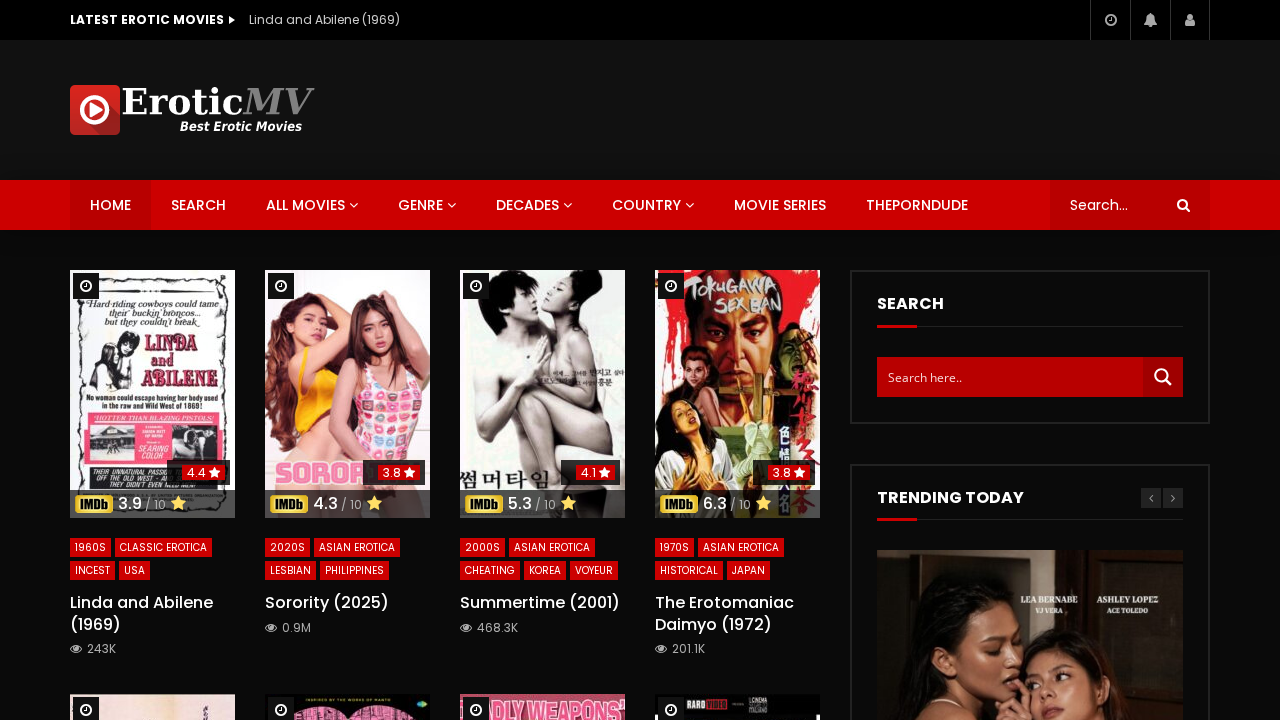Expand the All Movies dropdown
Image resolution: width=1280 pixels, height=720 pixels.
312,205
